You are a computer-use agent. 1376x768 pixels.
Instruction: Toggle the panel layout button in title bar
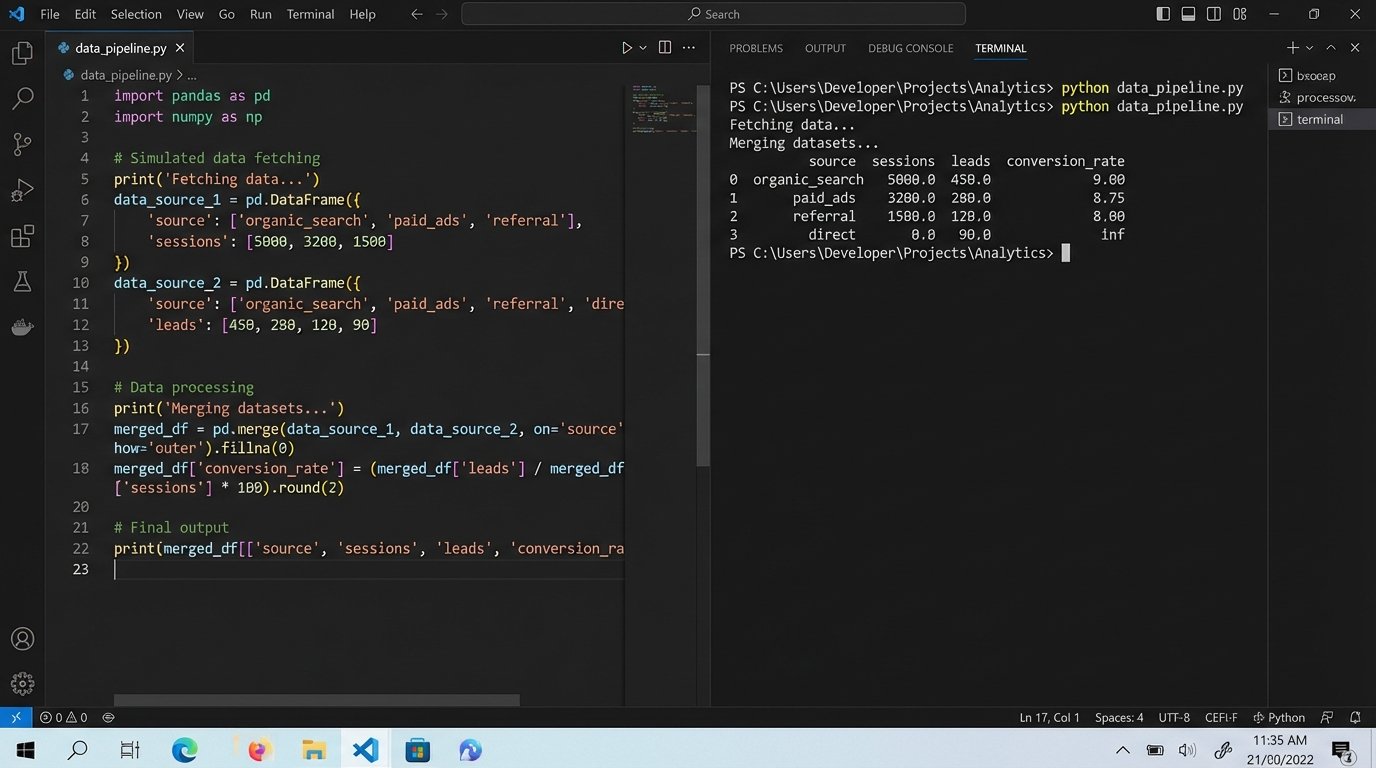point(1188,14)
